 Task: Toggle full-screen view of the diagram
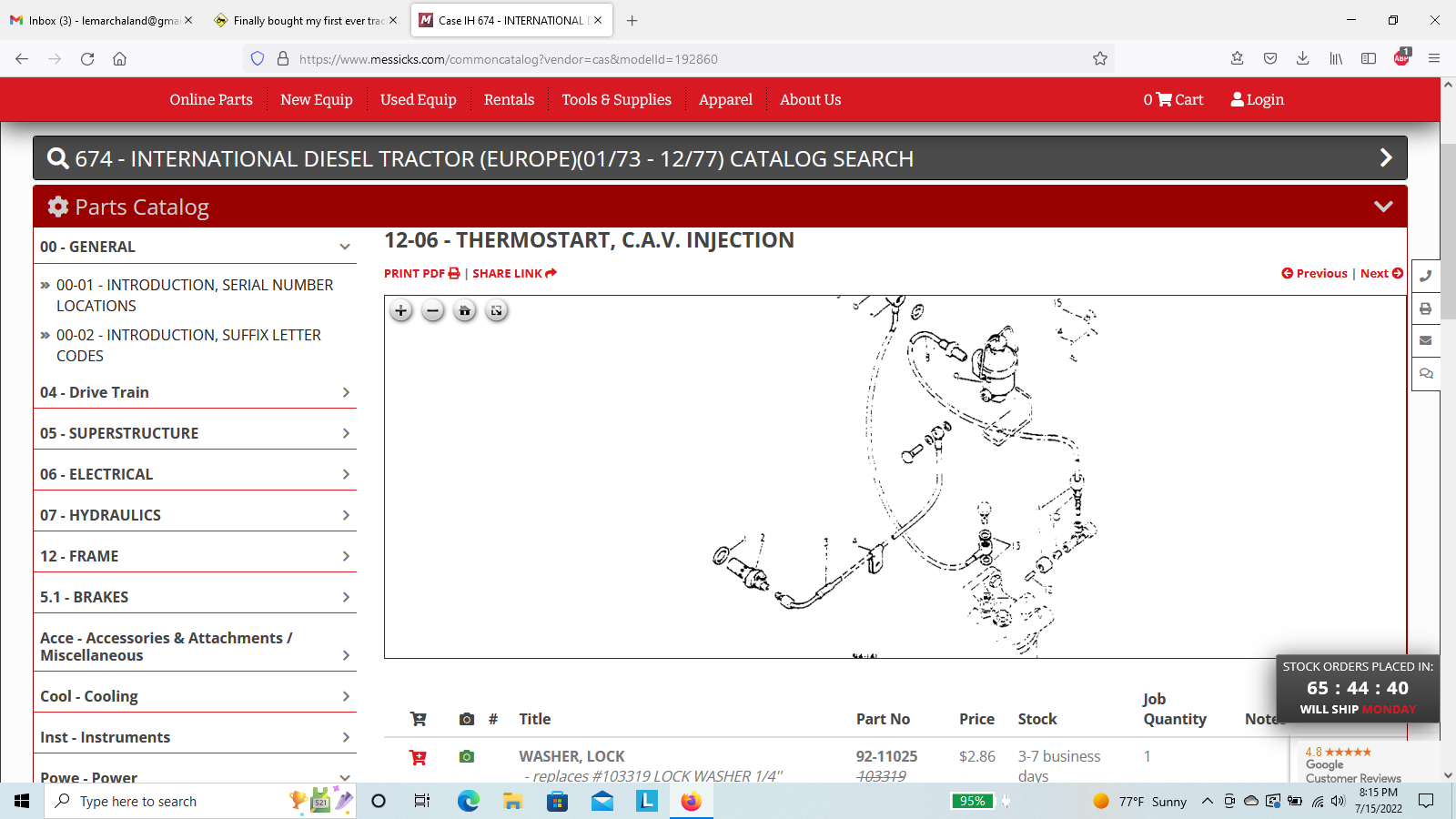[497, 311]
